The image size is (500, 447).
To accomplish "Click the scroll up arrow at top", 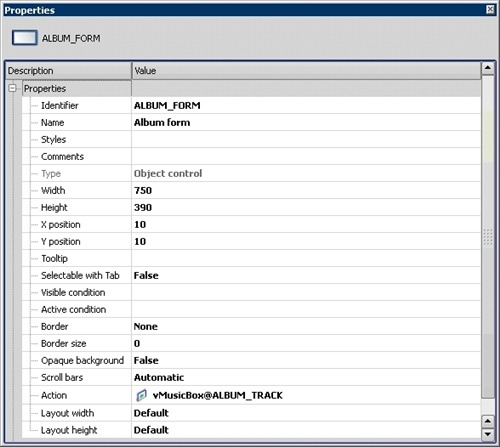I will 488,68.
